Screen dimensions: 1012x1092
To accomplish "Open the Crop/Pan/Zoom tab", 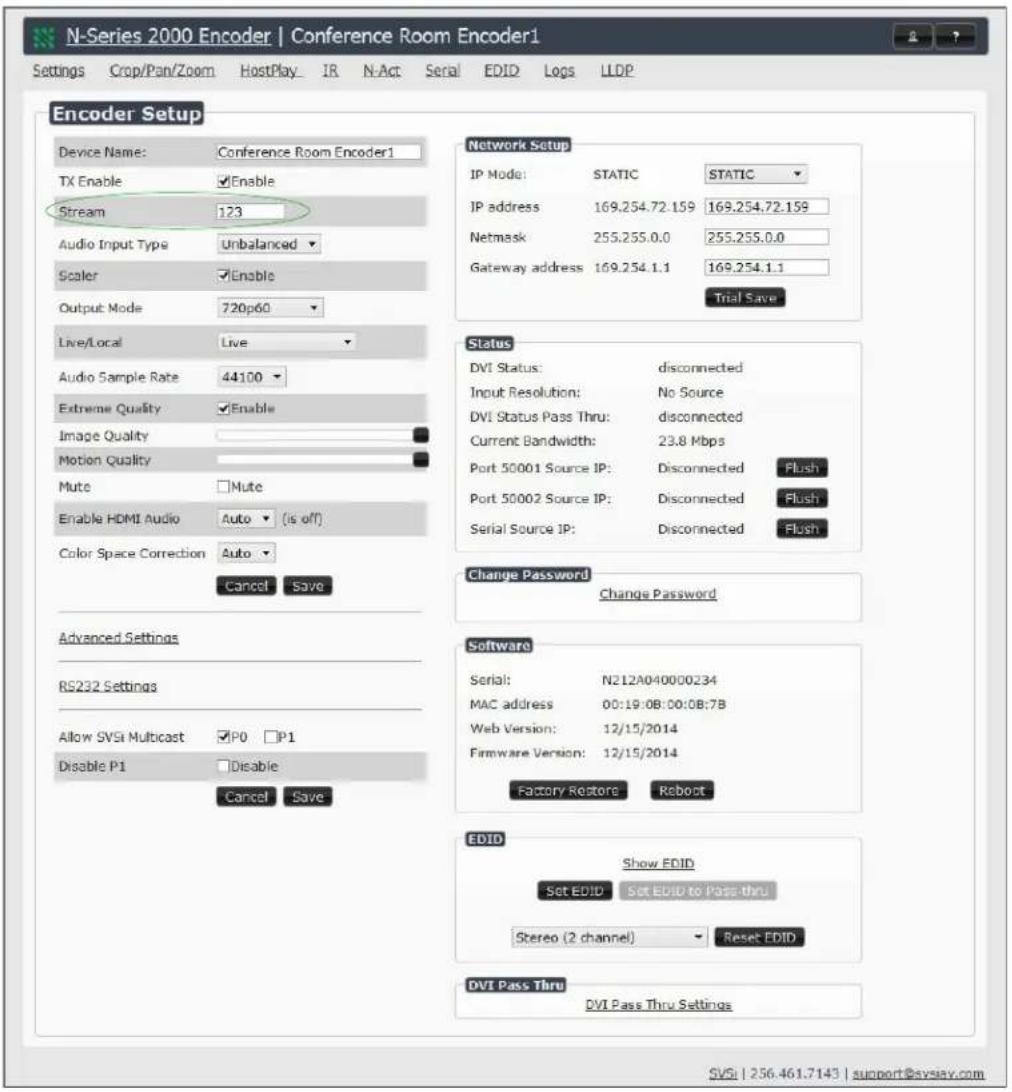I will 162,71.
